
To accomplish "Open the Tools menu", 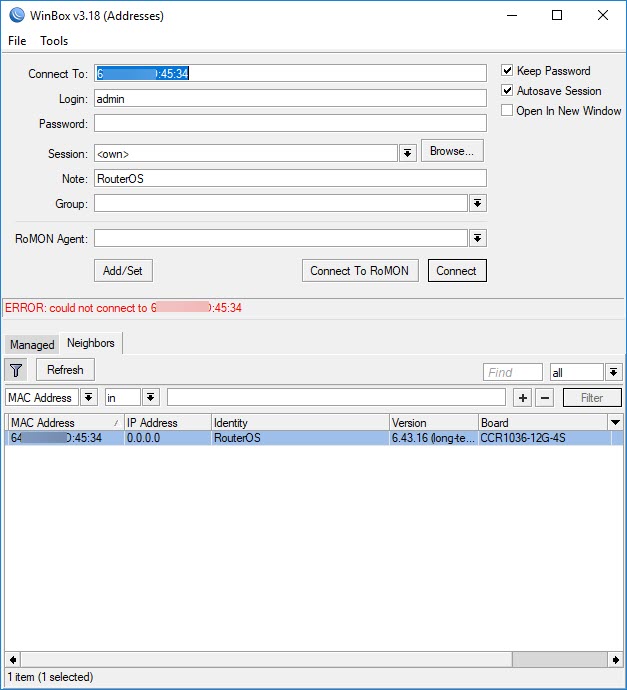I will (54, 41).
